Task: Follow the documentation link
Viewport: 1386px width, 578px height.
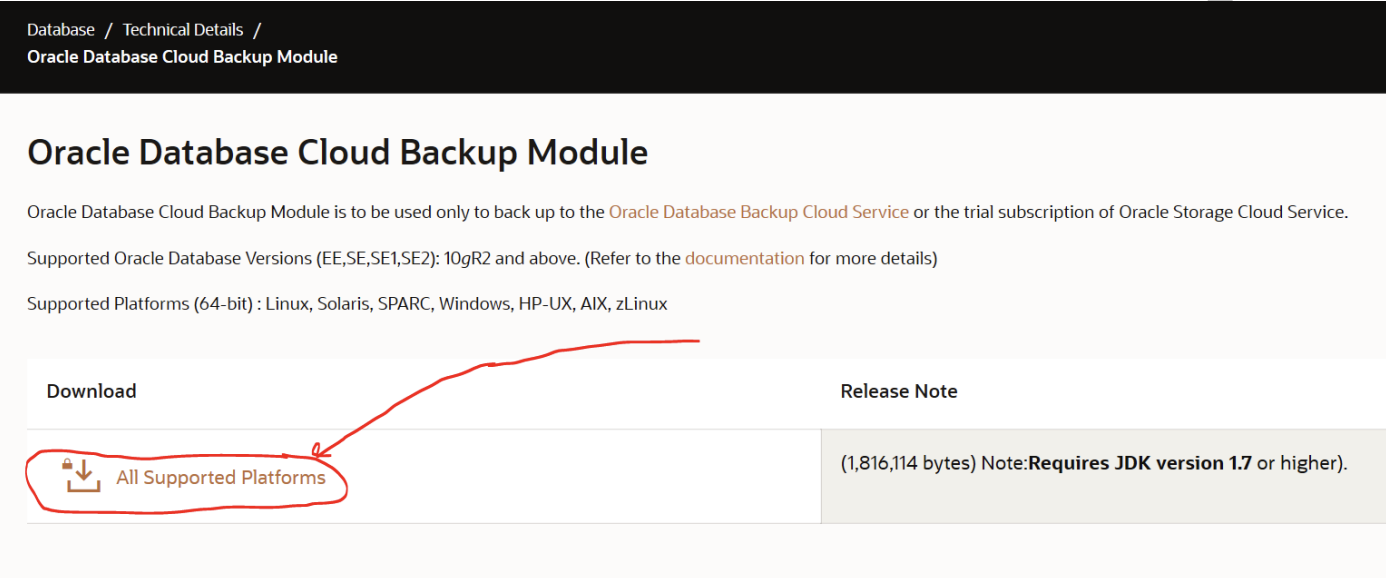Action: [744, 258]
